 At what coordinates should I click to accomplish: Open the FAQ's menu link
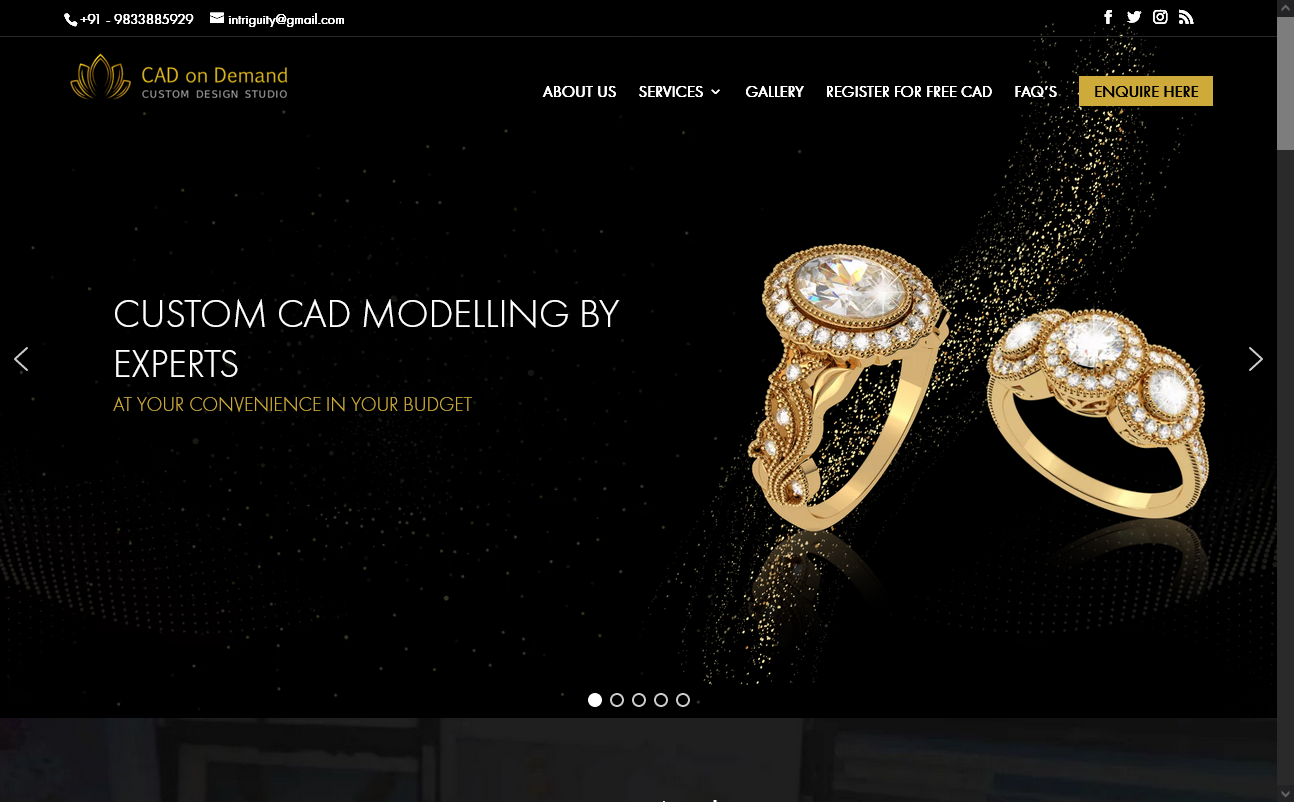(1035, 92)
